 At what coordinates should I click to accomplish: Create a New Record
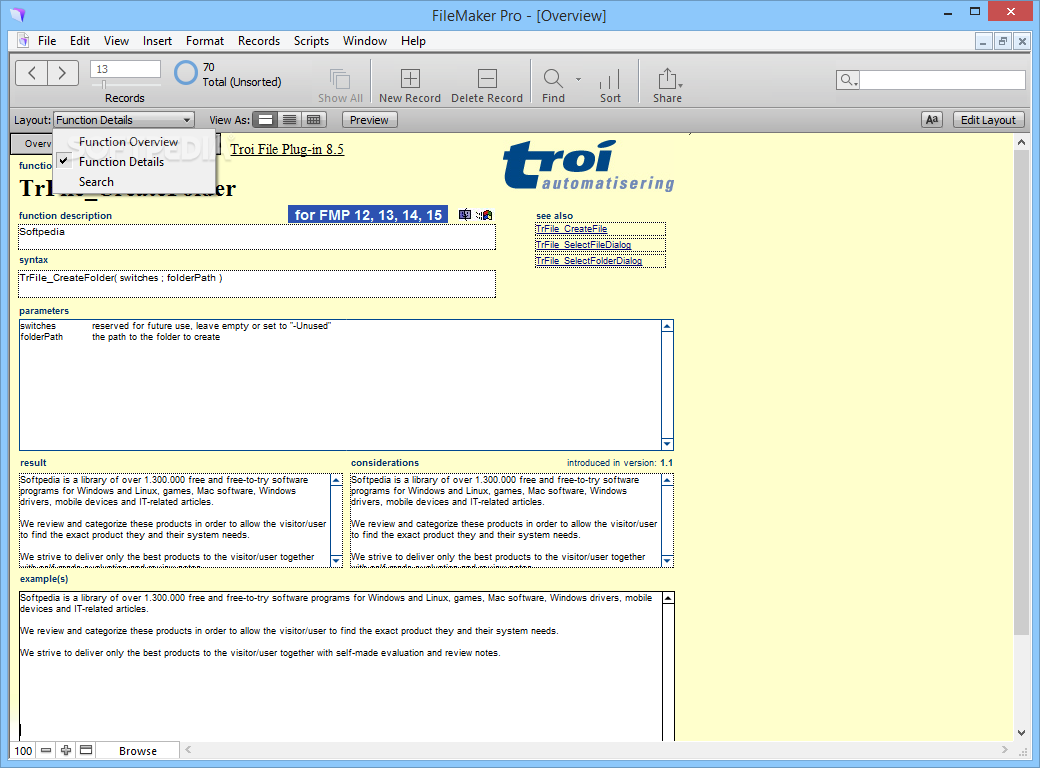click(410, 78)
